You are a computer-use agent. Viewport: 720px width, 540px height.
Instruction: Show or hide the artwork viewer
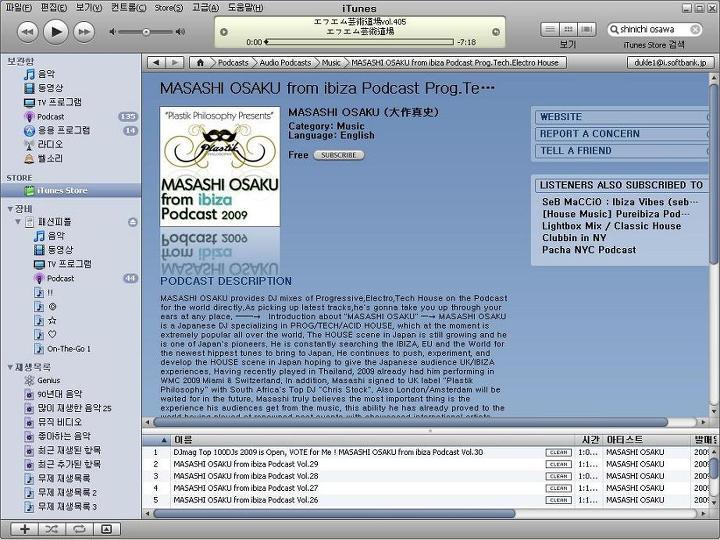click(x=107, y=529)
